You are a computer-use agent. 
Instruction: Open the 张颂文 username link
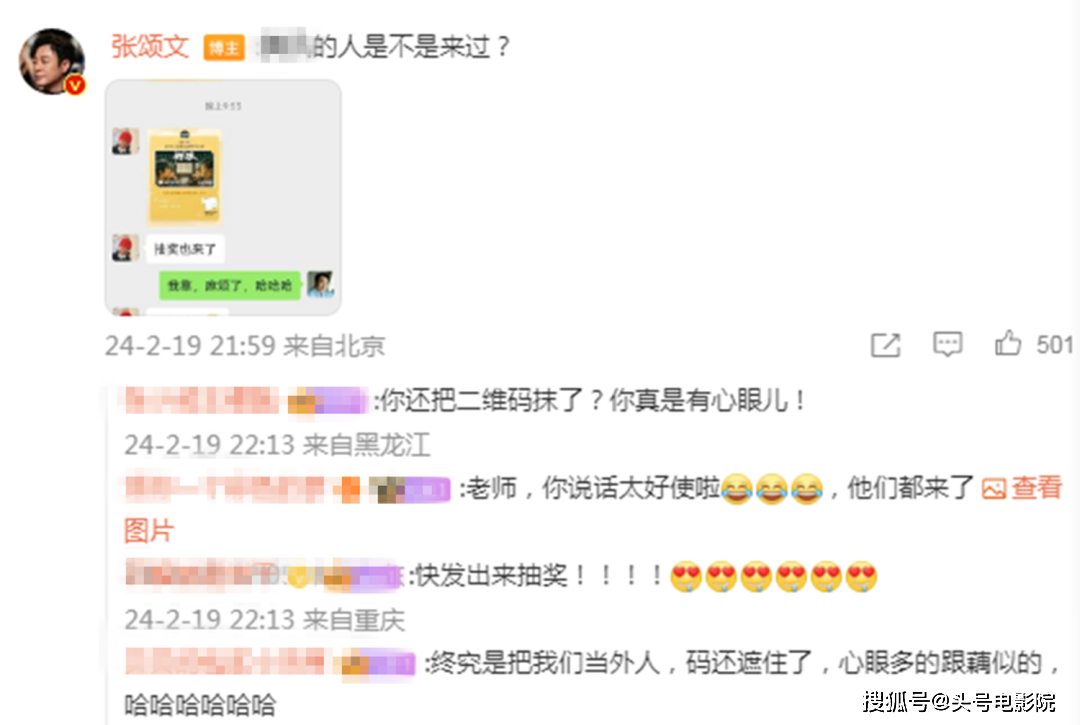pyautogui.click(x=150, y=46)
